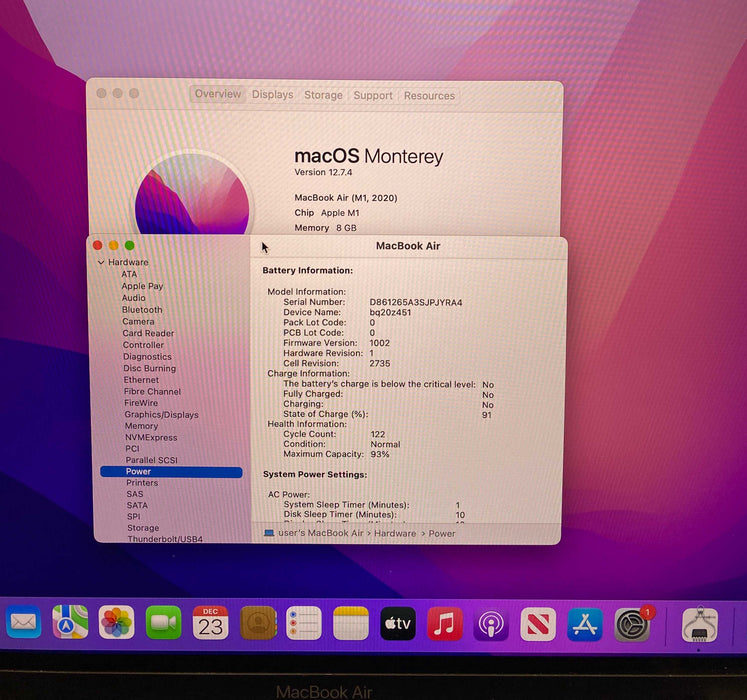Viewport: 747px width, 700px height.
Task: Select Thunderbolt/USB4 in sidebar
Action: click(165, 539)
